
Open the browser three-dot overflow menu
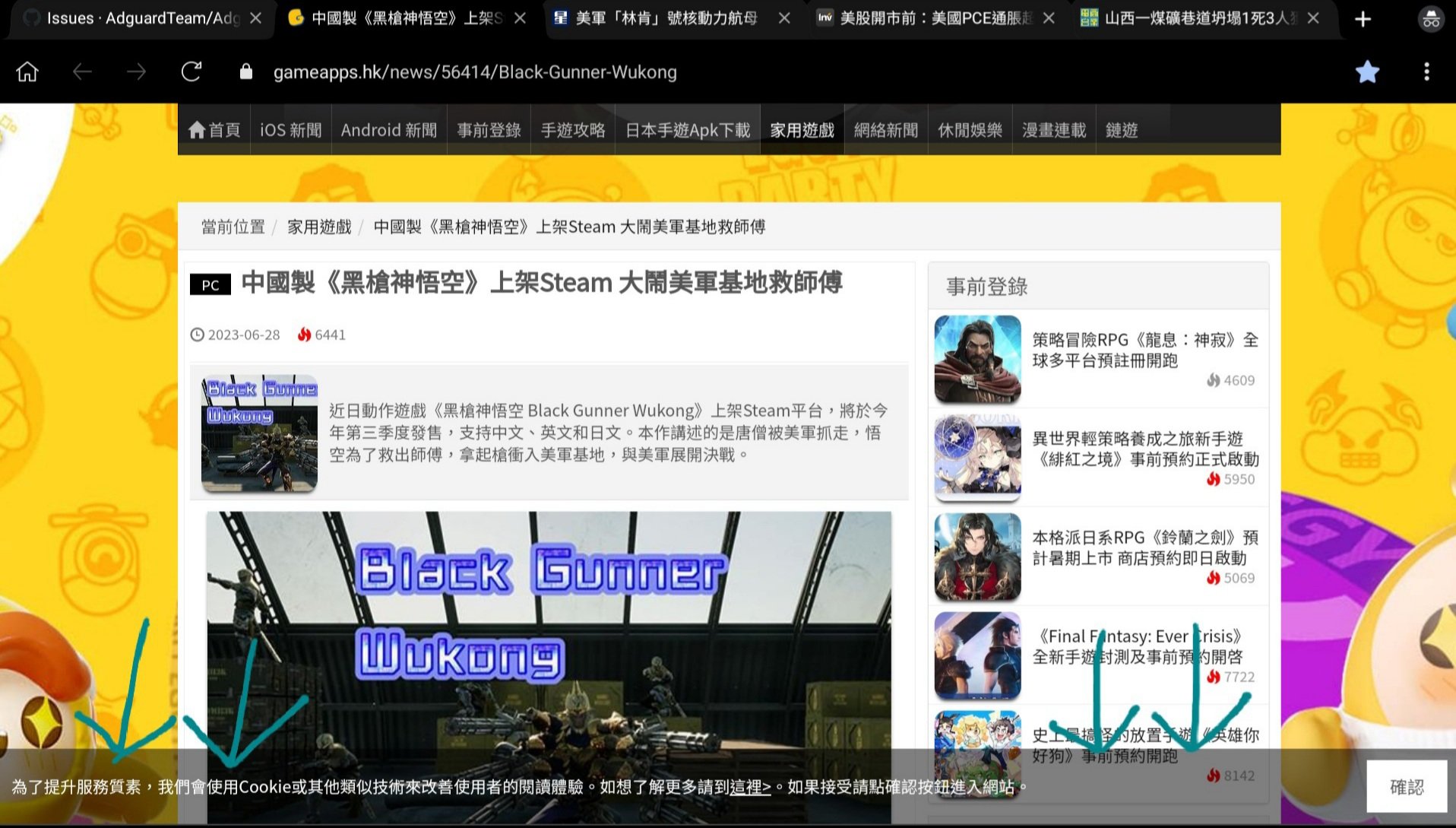[x=1427, y=71]
